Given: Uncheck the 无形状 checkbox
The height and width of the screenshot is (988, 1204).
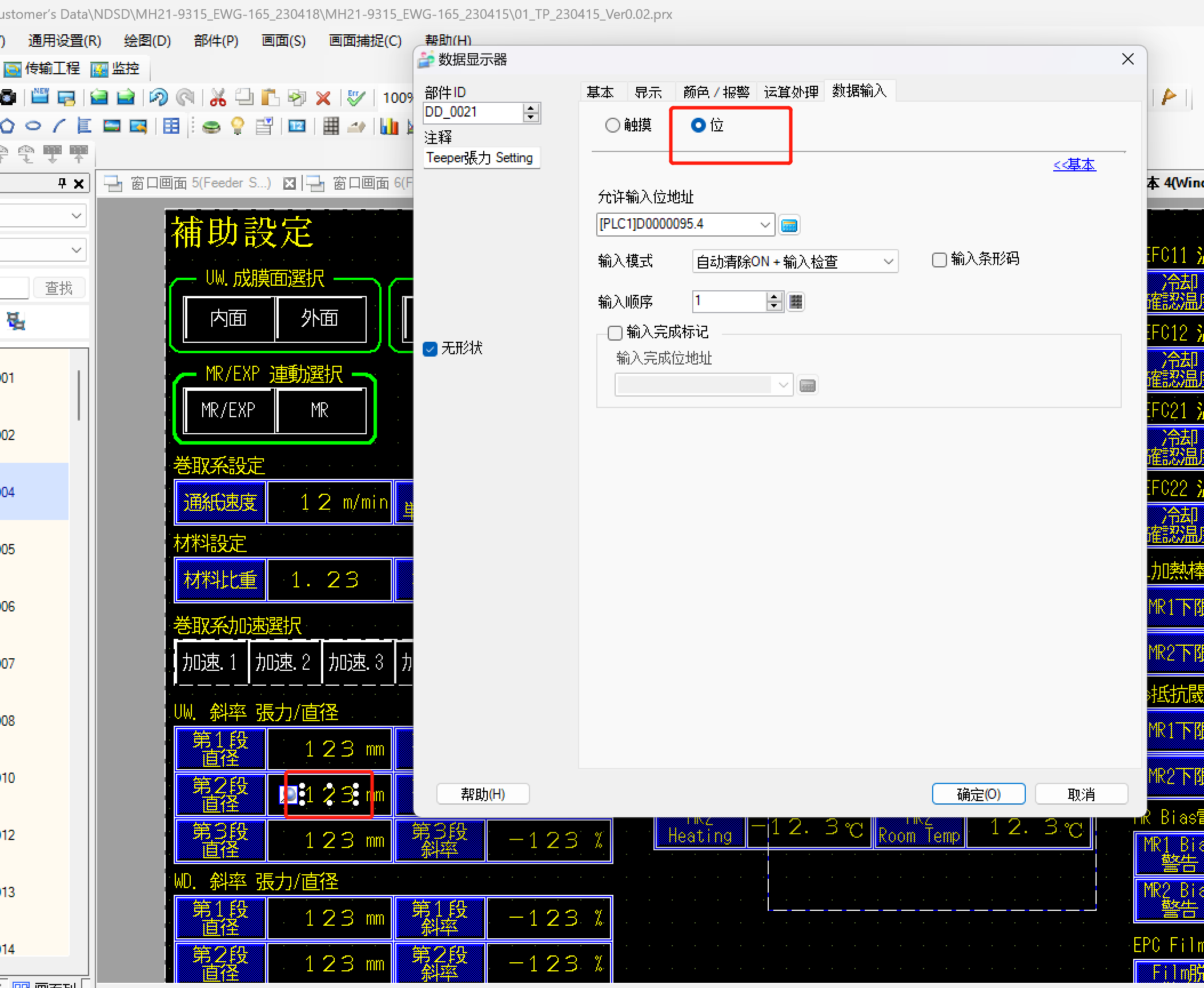Looking at the screenshot, I should tap(430, 349).
